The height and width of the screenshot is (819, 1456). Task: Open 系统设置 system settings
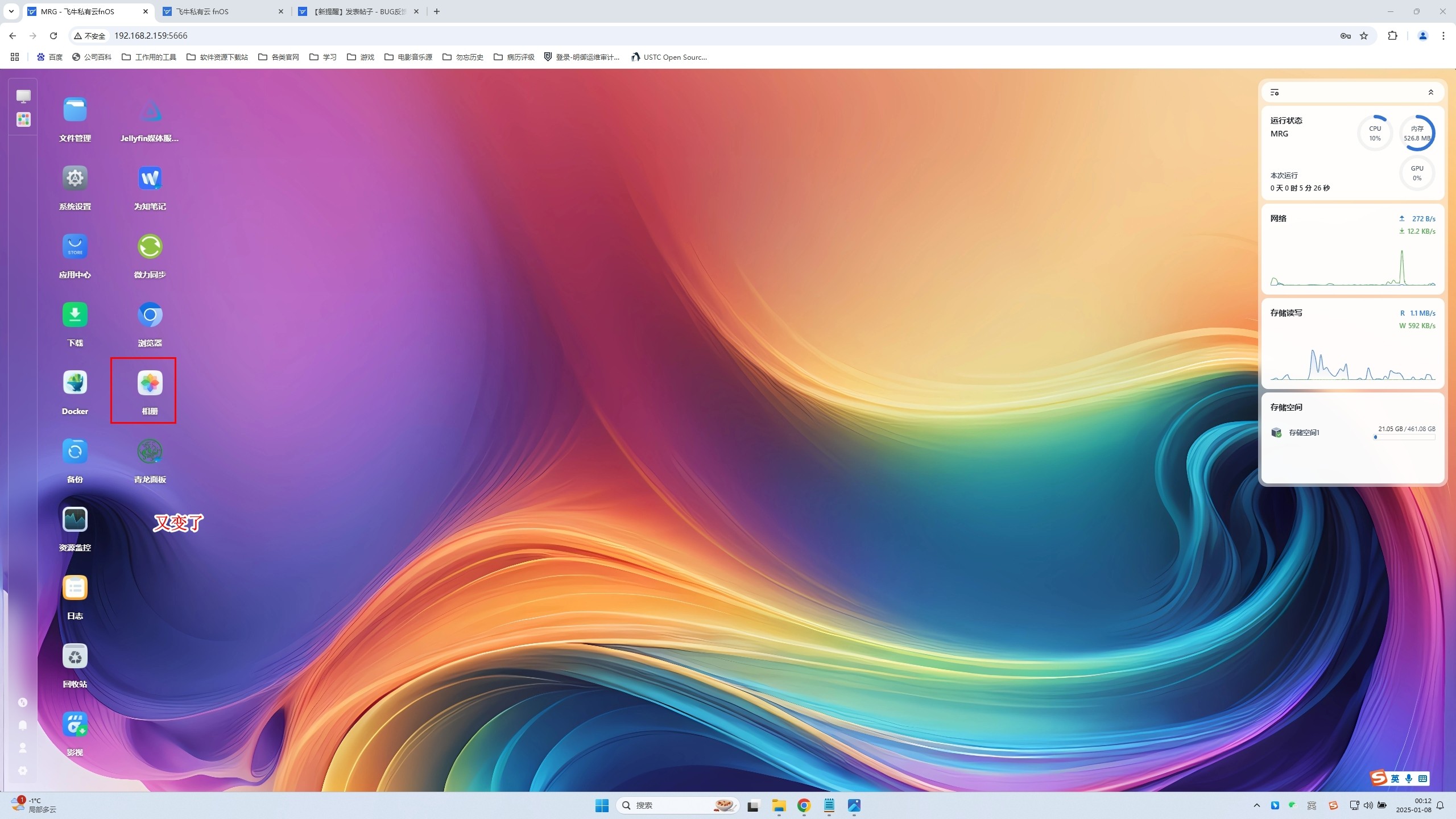point(75,178)
